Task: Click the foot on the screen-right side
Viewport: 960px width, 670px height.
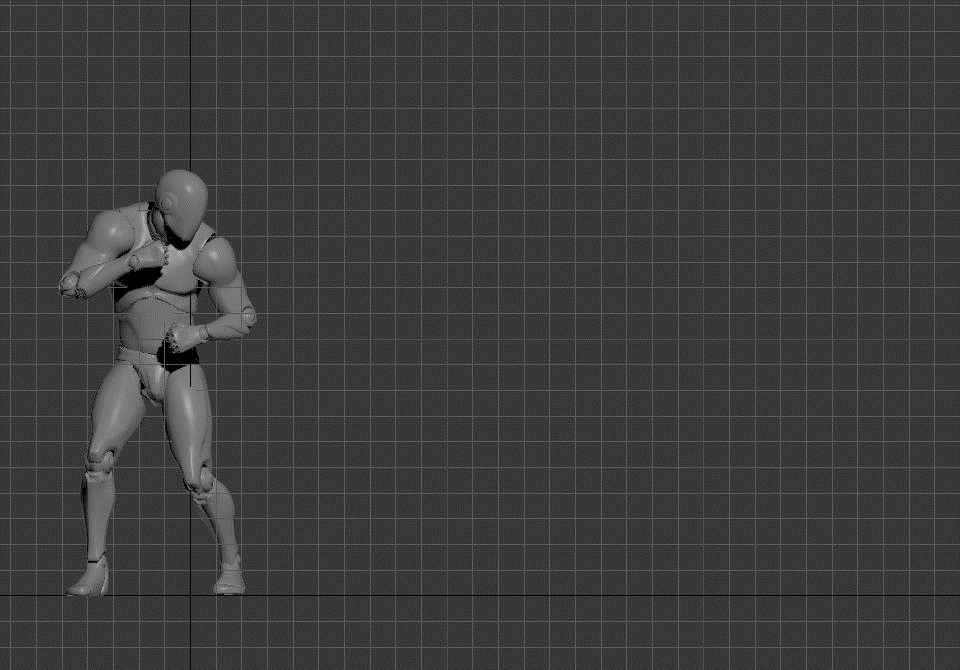Action: (x=229, y=579)
